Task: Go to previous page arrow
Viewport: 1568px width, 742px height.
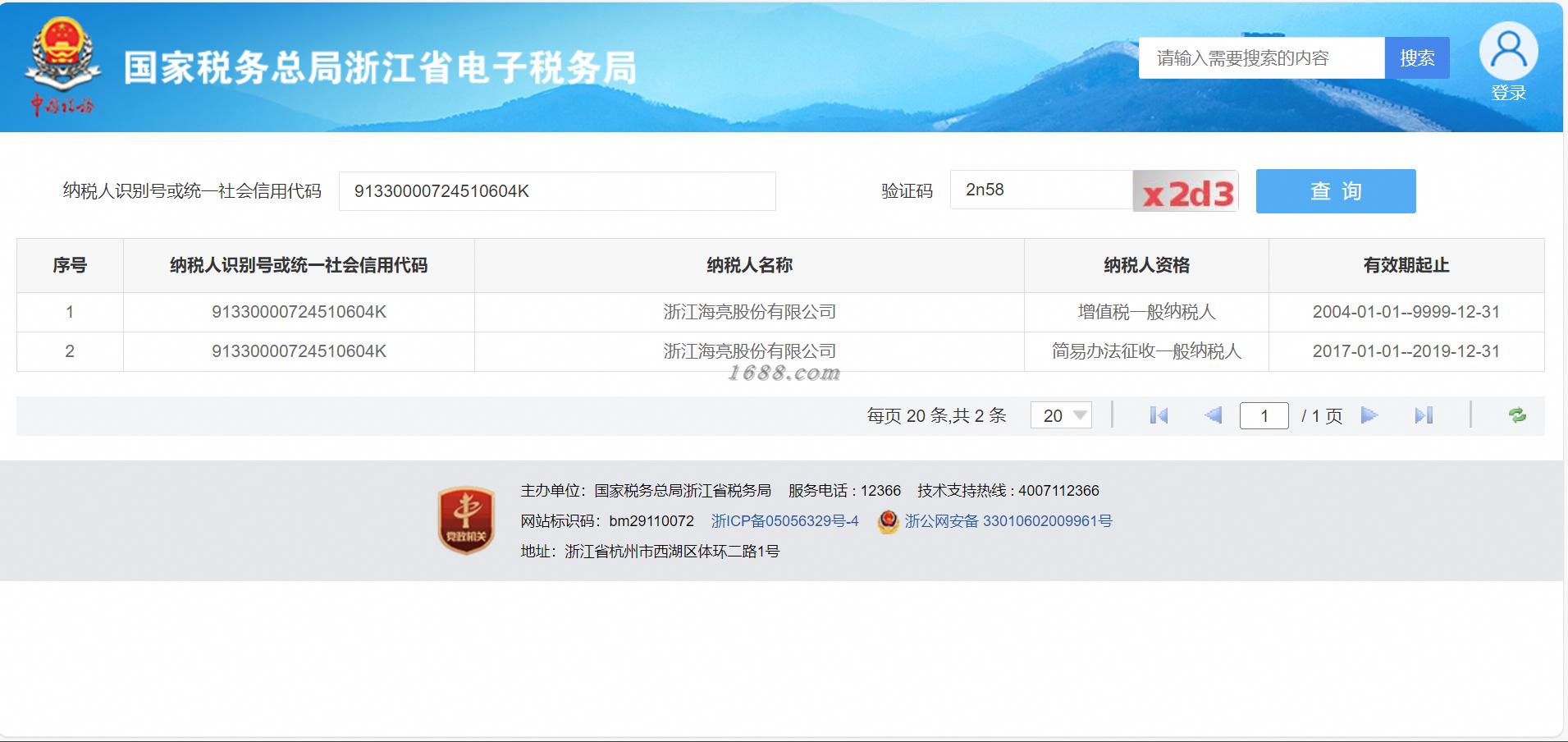Action: pos(1213,415)
